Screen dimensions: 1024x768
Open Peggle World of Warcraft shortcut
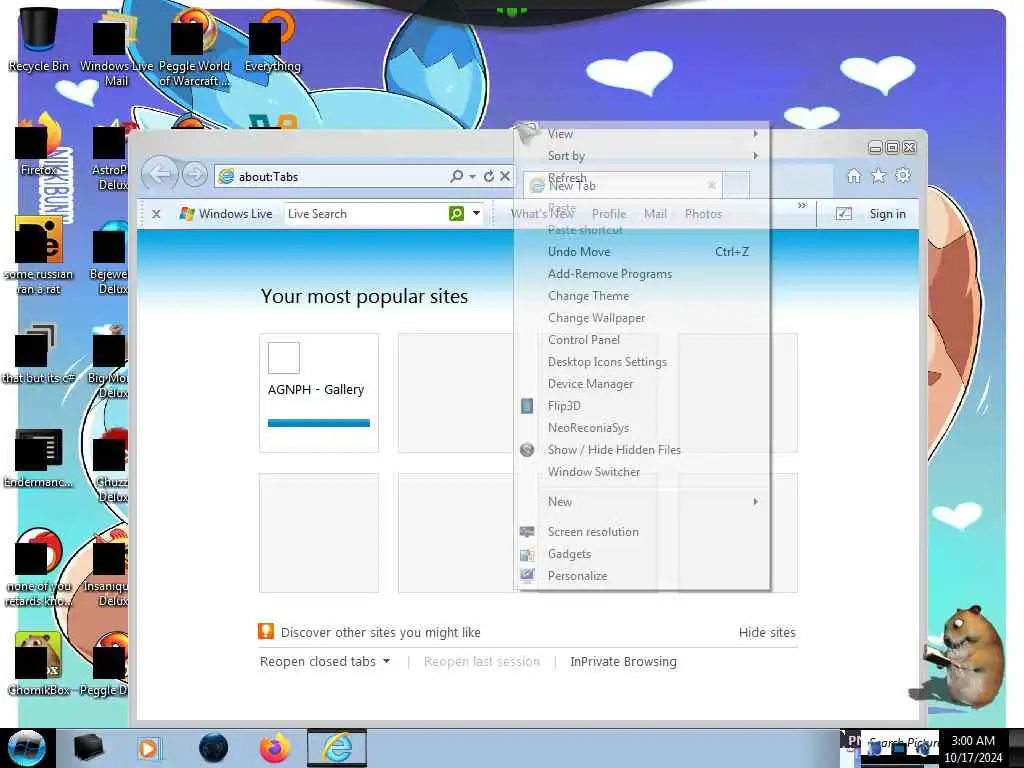[194, 49]
